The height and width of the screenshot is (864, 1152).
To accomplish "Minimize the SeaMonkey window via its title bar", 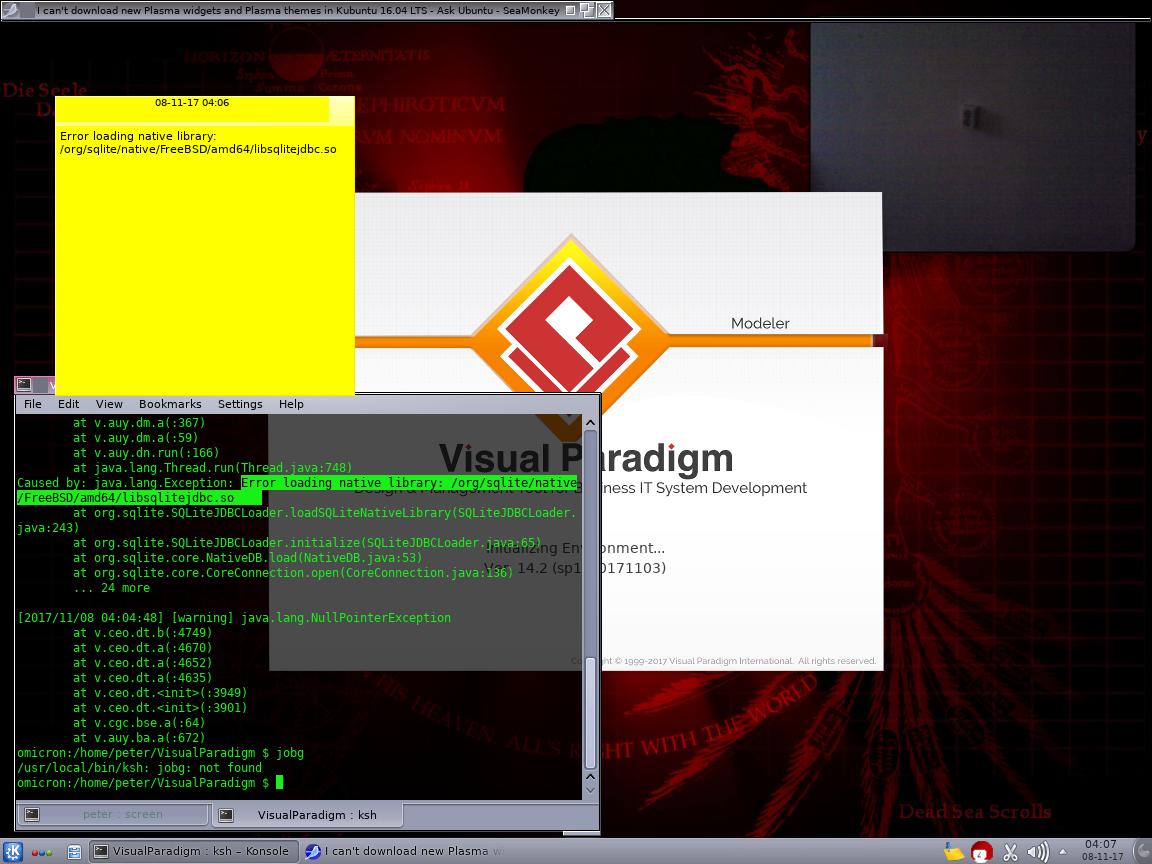I will [571, 10].
